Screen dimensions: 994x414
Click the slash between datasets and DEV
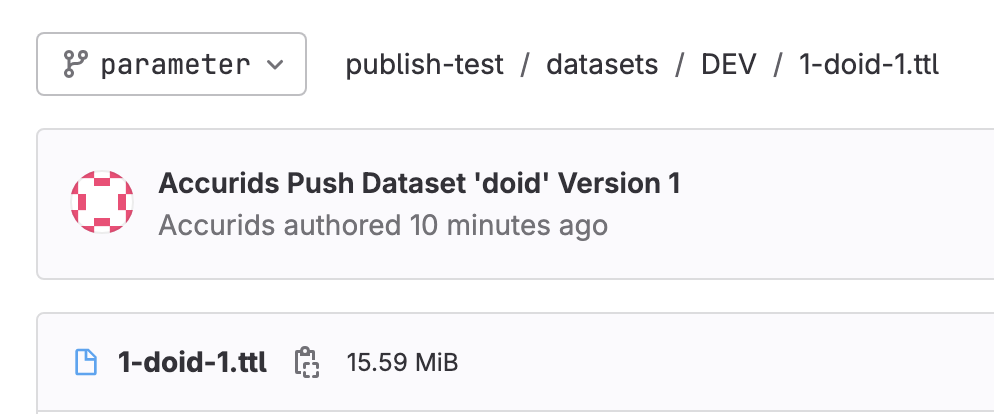680,65
